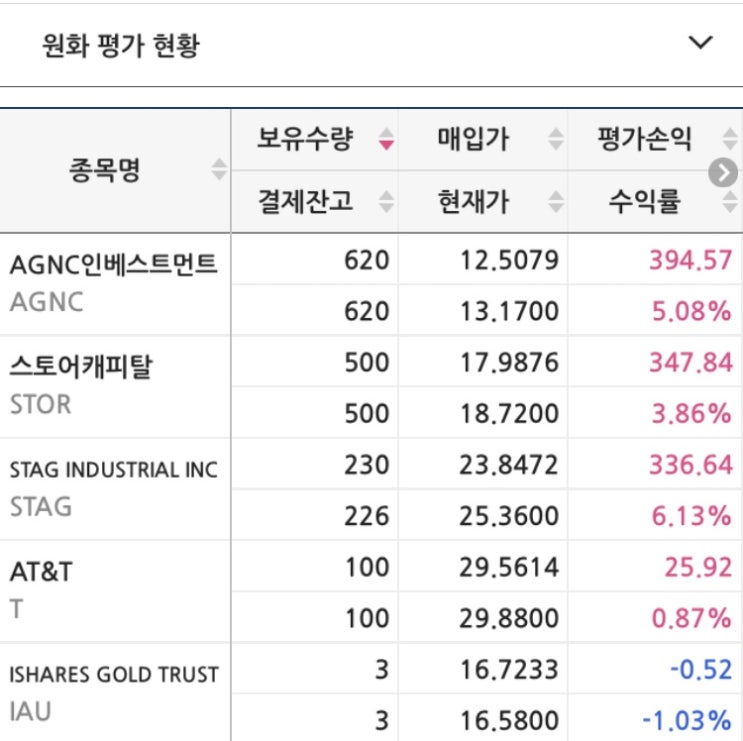The height and width of the screenshot is (741, 743).
Task: Expand the 원화 평가 현황 section chevron
Action: tap(700, 43)
